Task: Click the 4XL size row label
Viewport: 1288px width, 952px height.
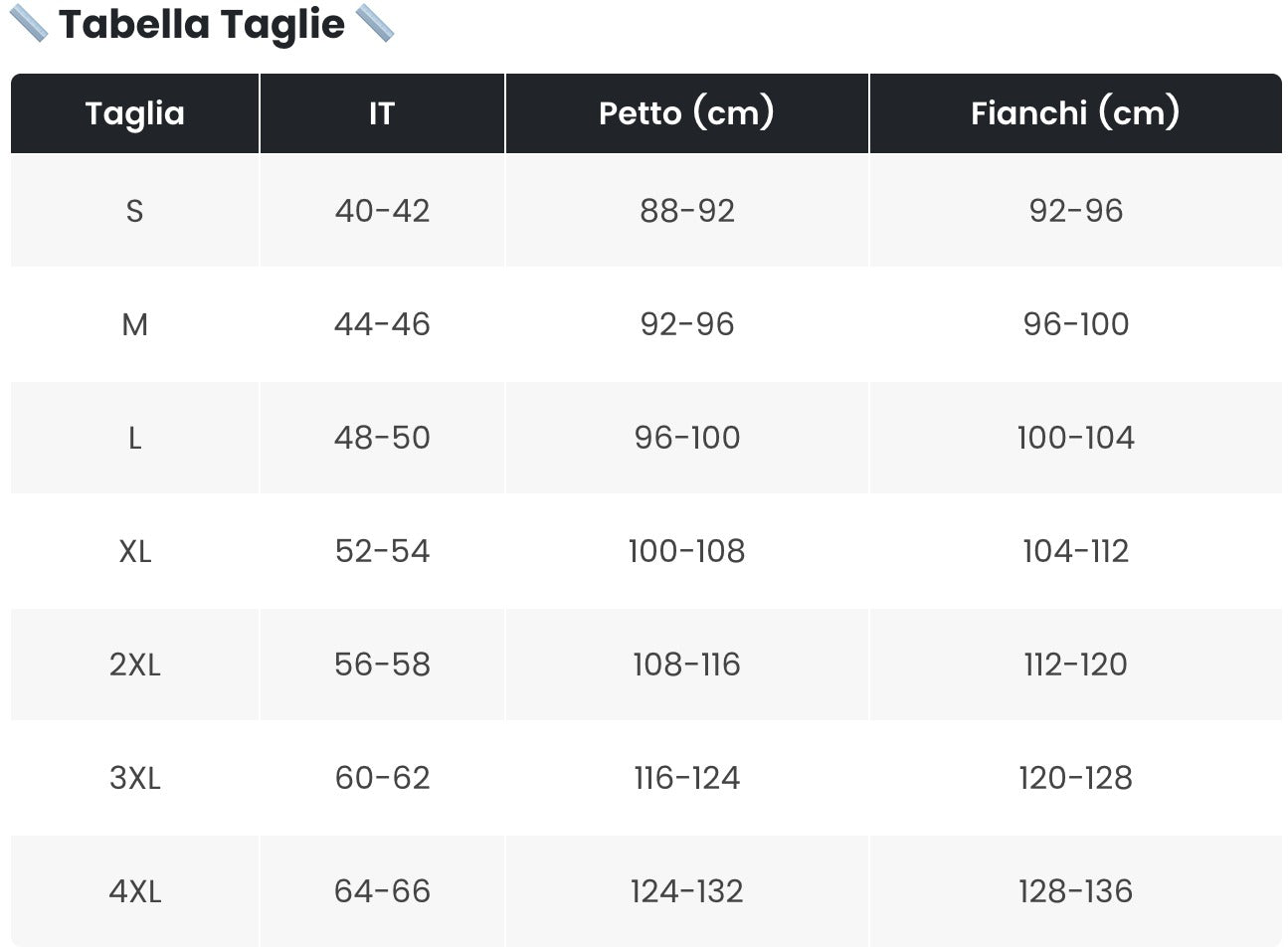Action: (x=135, y=891)
